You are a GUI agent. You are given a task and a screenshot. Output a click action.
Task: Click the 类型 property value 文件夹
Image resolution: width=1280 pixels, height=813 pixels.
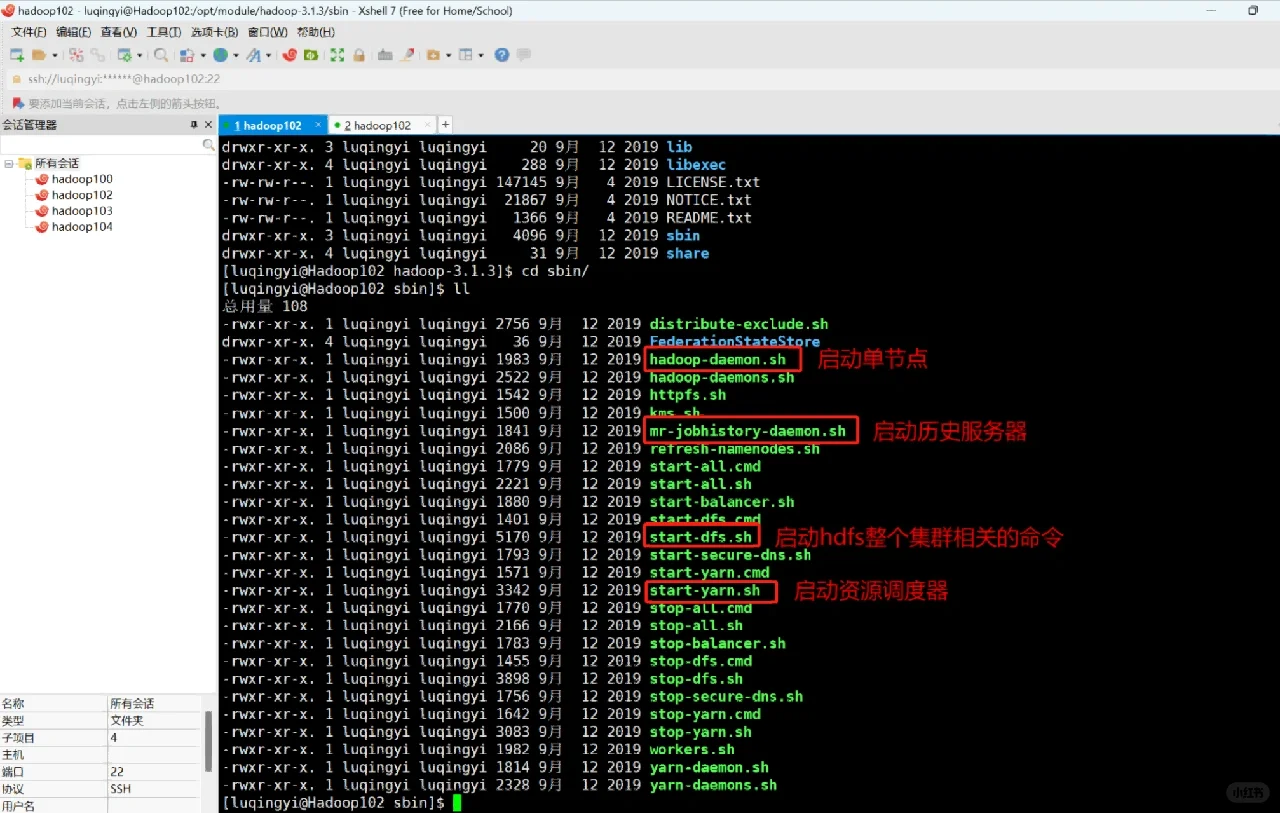(127, 720)
